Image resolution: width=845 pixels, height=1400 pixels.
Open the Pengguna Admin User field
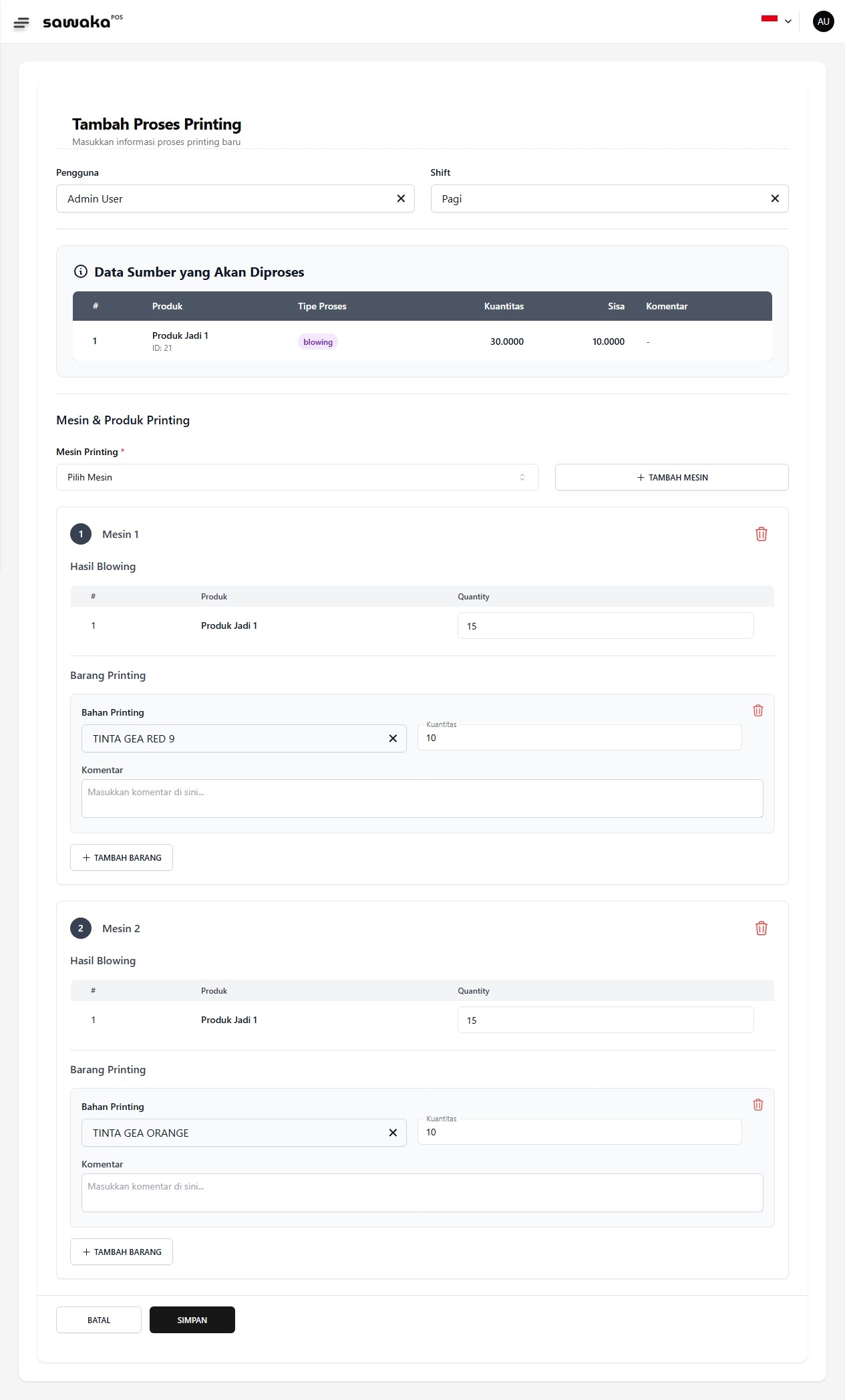[x=235, y=198]
